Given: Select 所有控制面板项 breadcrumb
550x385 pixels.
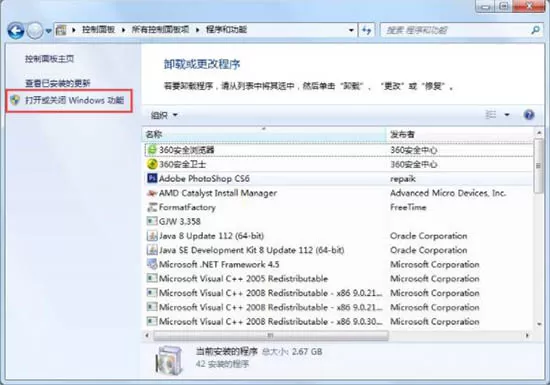Looking at the screenshot, I should pos(160,29).
